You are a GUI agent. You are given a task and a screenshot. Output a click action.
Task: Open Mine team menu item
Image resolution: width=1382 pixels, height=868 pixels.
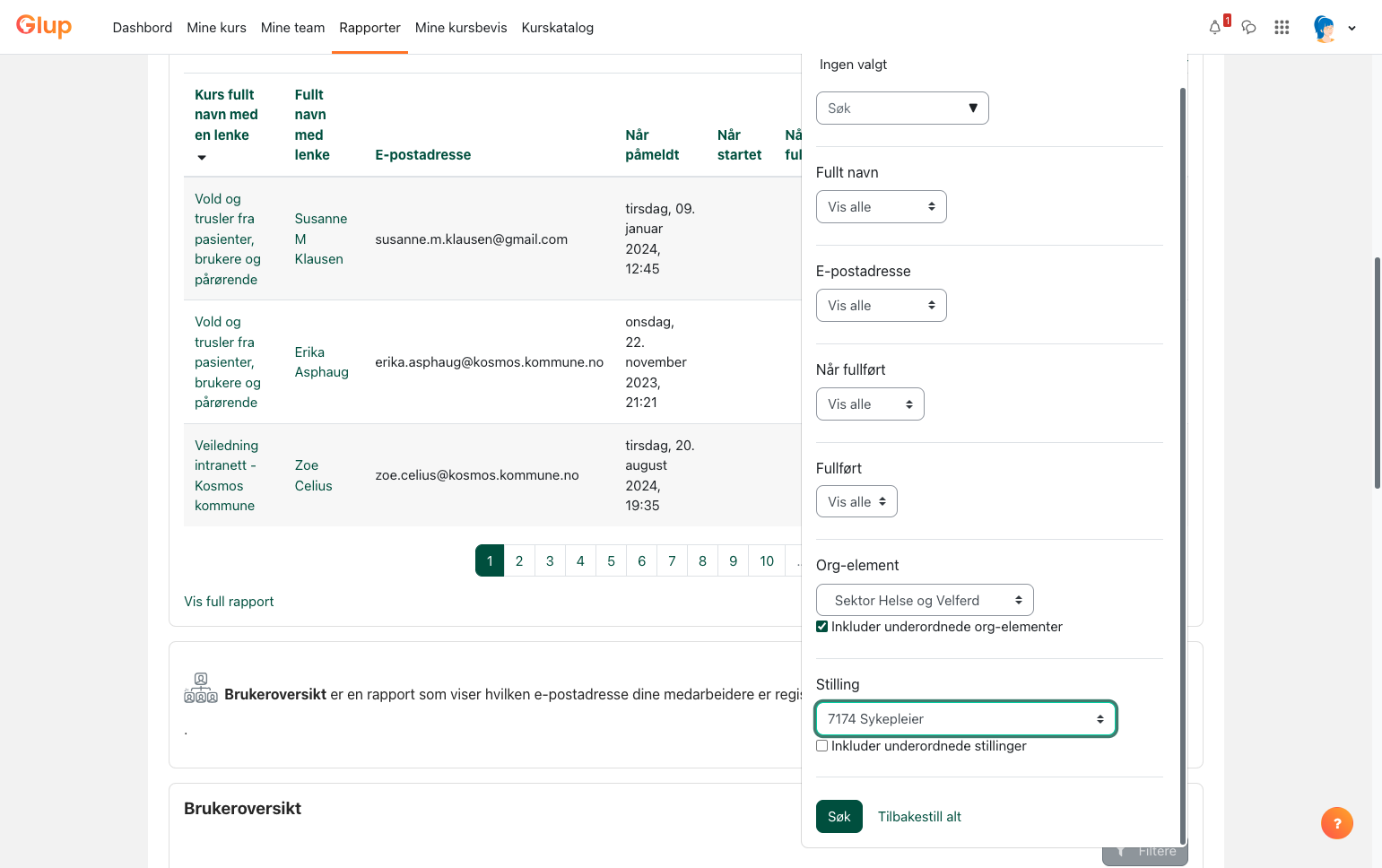coord(292,28)
